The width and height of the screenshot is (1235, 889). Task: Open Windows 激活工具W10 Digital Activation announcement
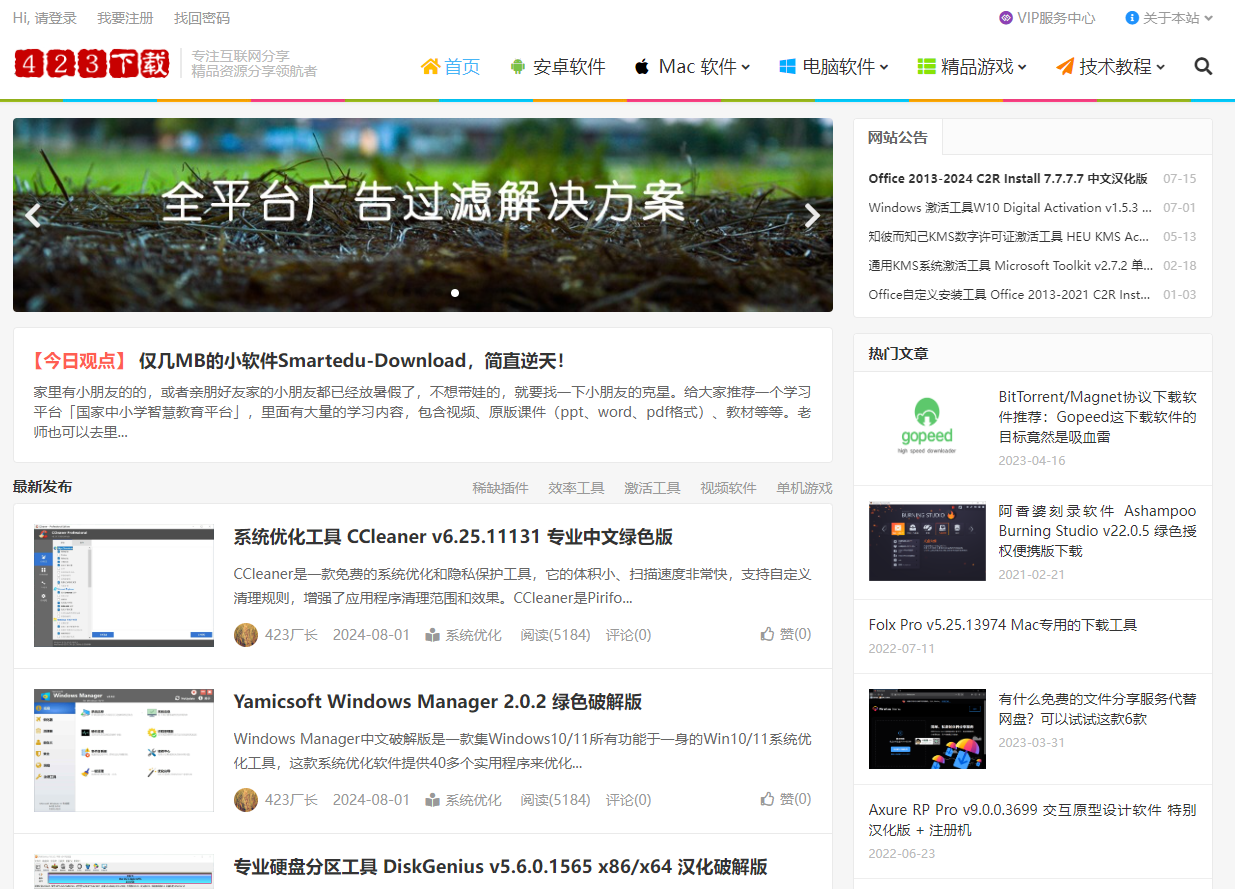(x=1010, y=208)
